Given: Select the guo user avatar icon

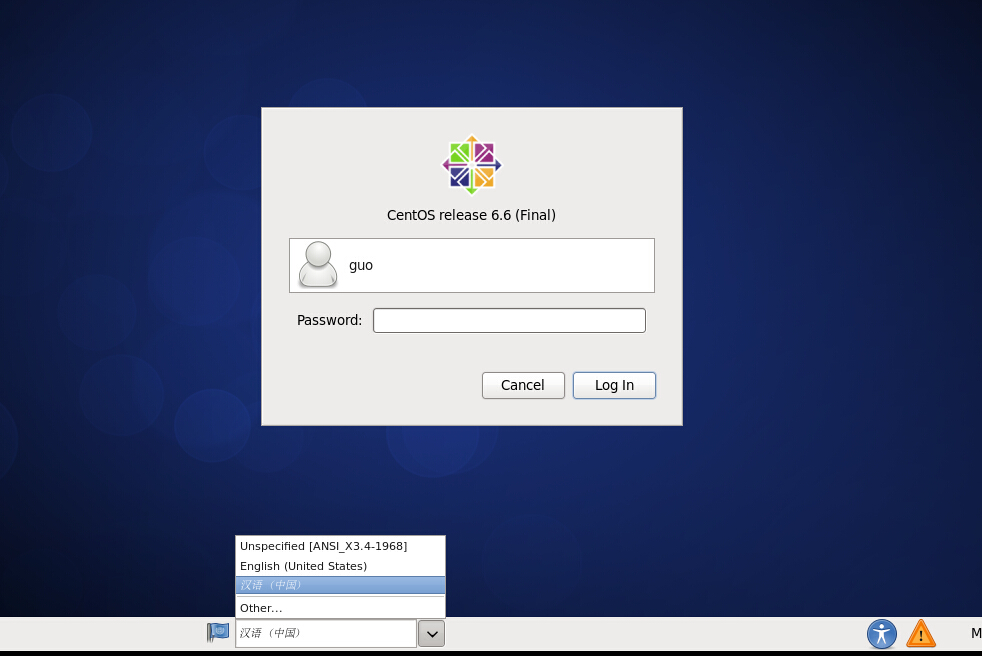Looking at the screenshot, I should pyautogui.click(x=318, y=265).
